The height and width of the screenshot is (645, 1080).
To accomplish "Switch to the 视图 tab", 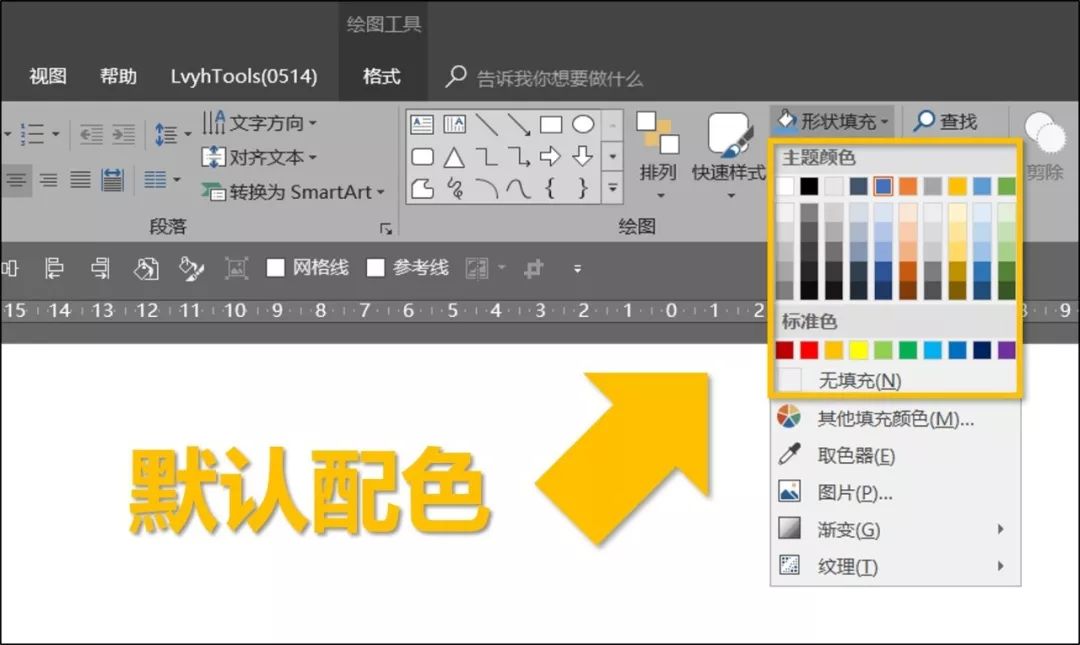I will (48, 76).
